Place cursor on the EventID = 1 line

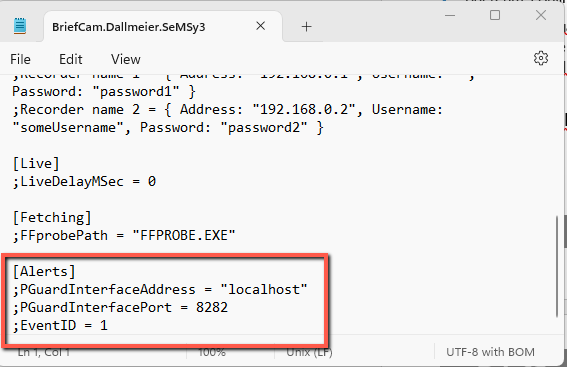tap(60, 326)
